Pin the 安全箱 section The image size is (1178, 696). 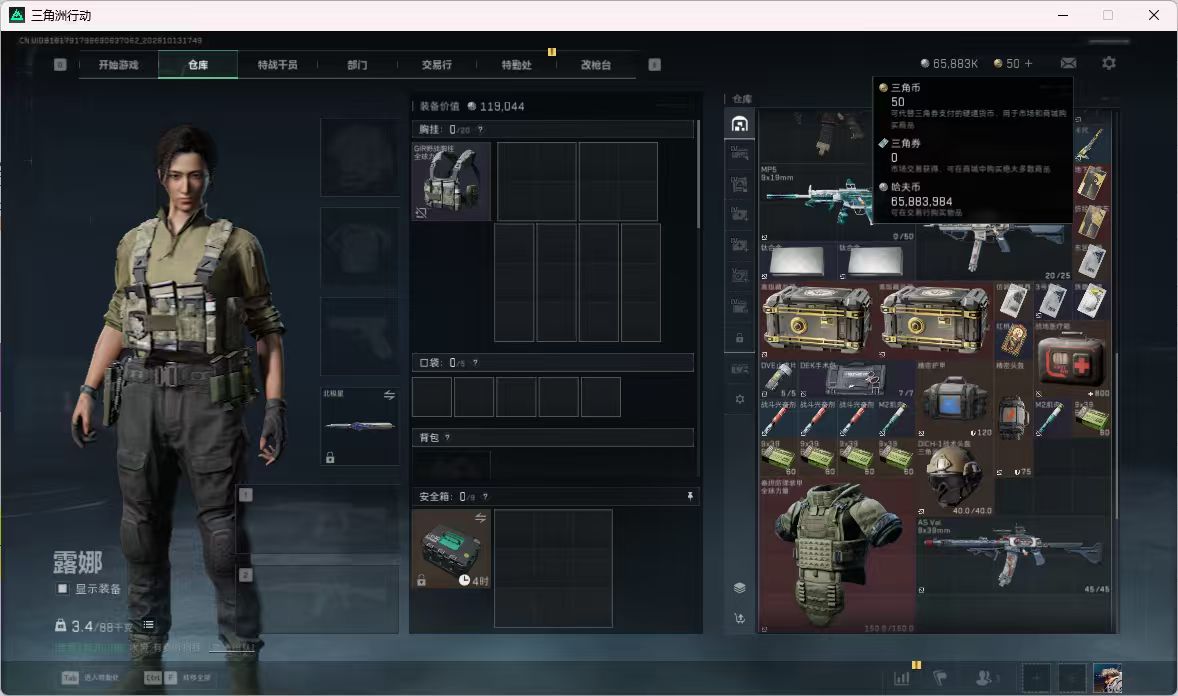pyautogui.click(x=690, y=496)
